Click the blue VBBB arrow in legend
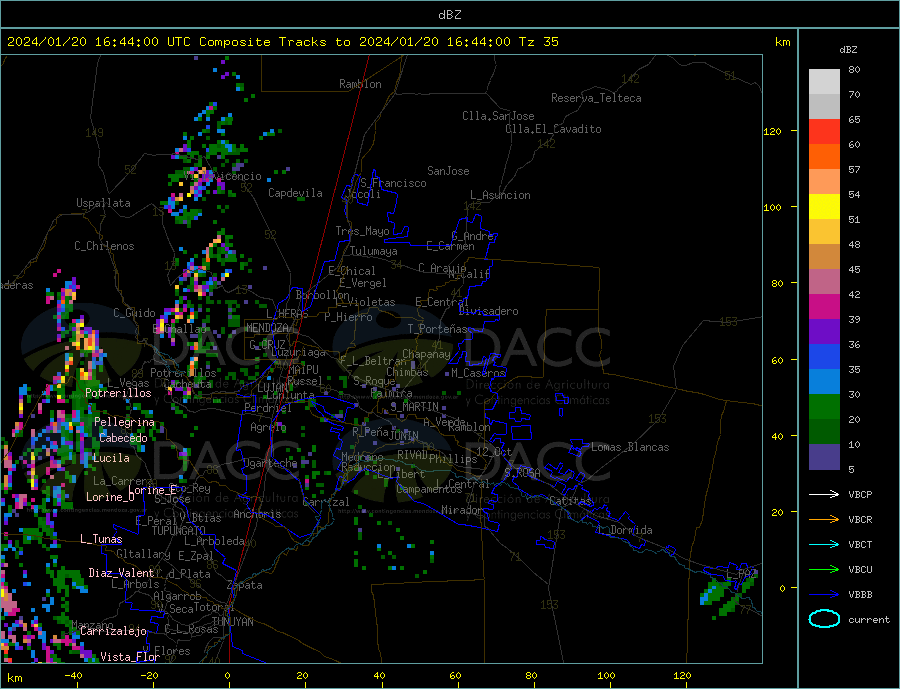The image size is (900, 689). click(824, 595)
